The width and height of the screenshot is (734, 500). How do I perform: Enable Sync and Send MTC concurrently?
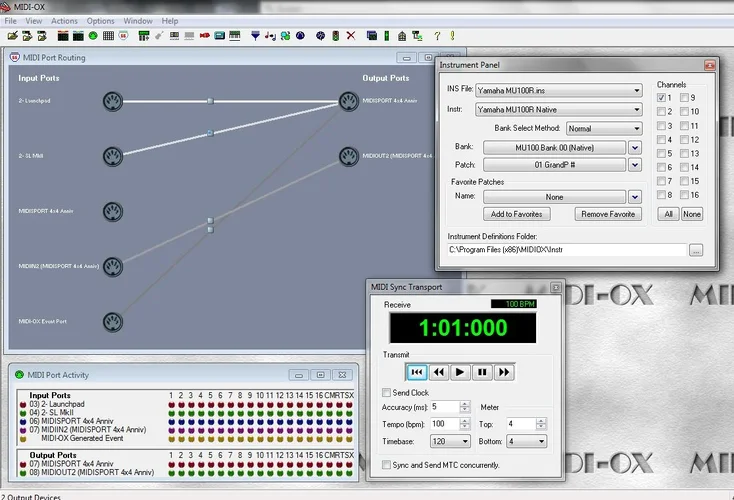(386, 465)
